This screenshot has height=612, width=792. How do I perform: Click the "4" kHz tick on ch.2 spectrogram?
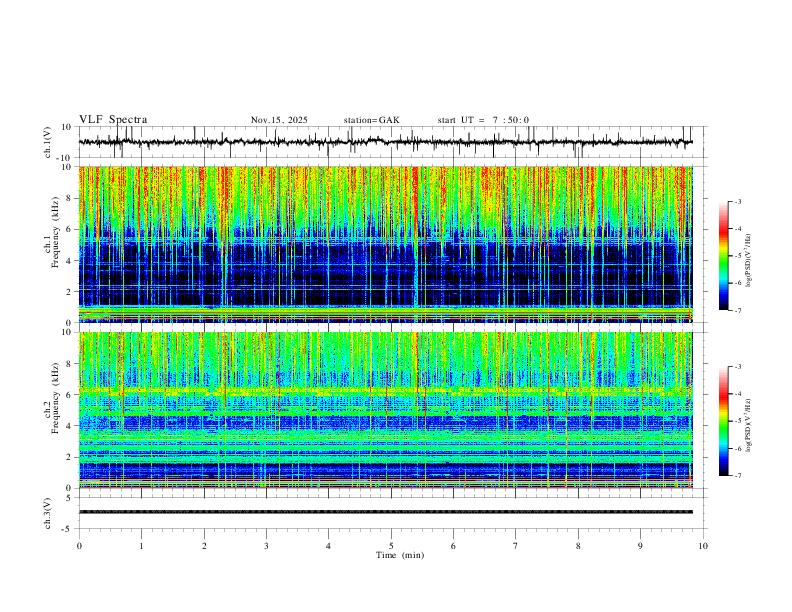pos(70,426)
